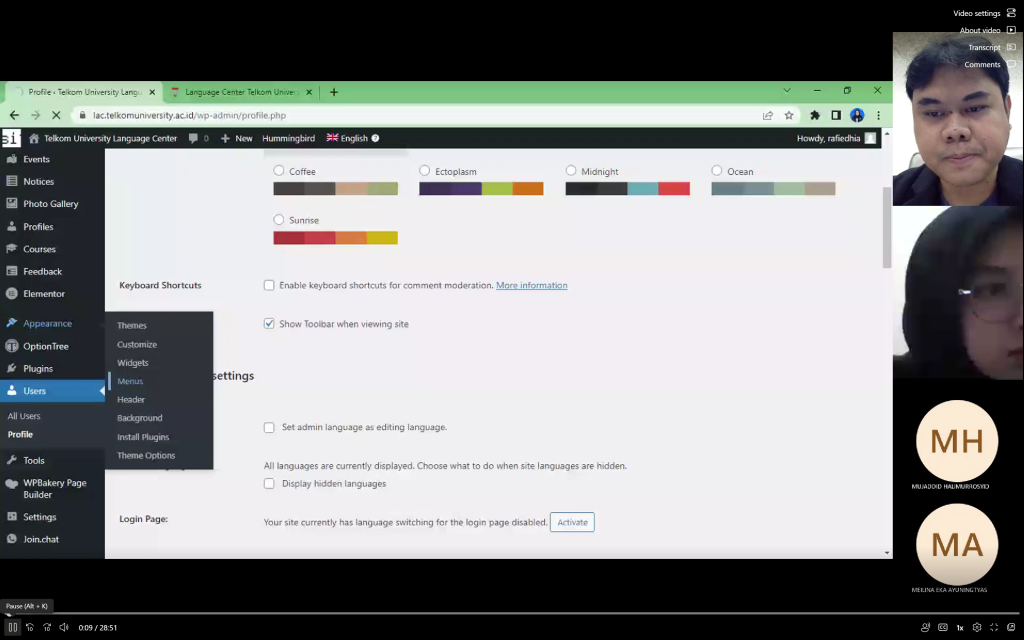Select the Coffee color scheme
The image size is (1024, 640).
point(279,170)
